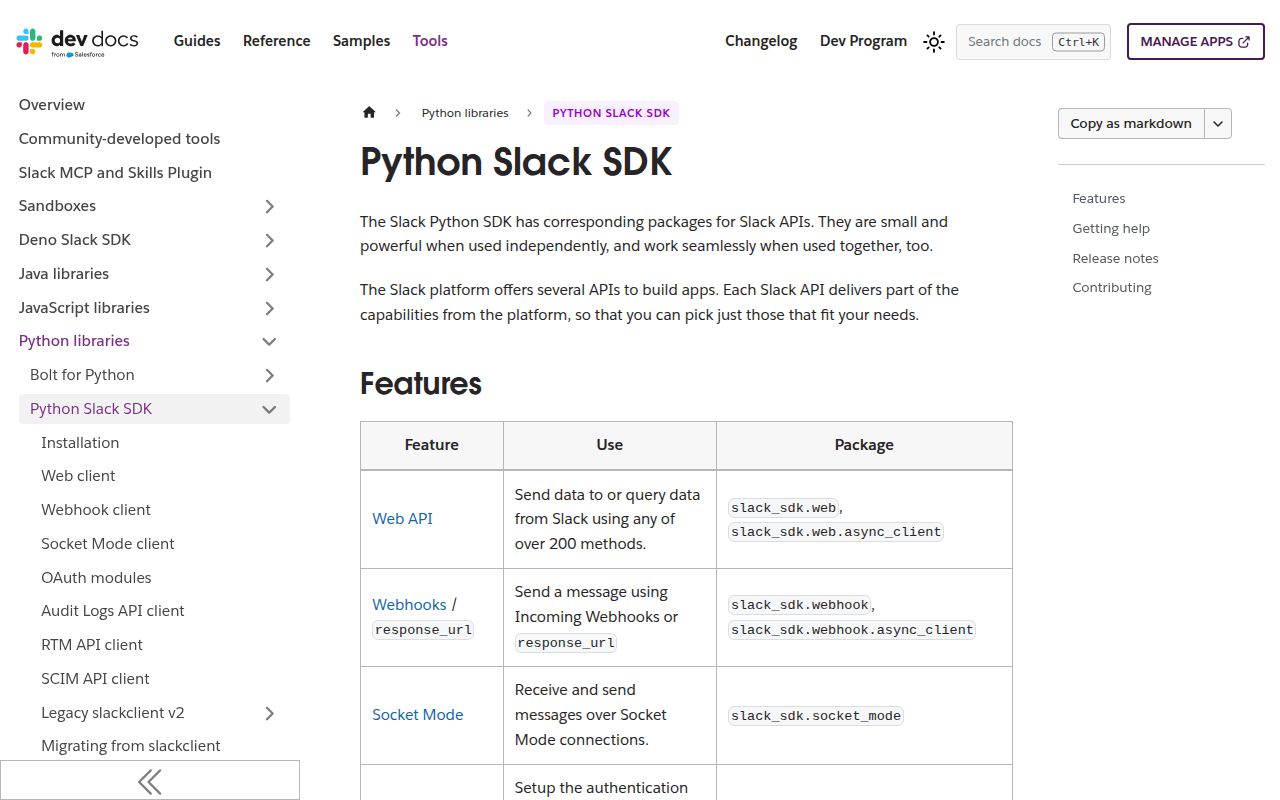Viewport: 1280px width, 800px height.
Task: Open the Socket Mode client page
Action: click(108, 544)
